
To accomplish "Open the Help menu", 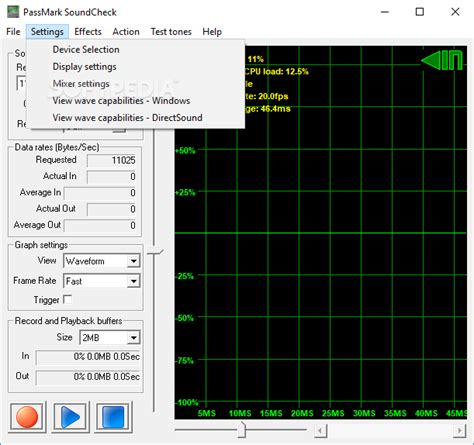I will pos(212,32).
